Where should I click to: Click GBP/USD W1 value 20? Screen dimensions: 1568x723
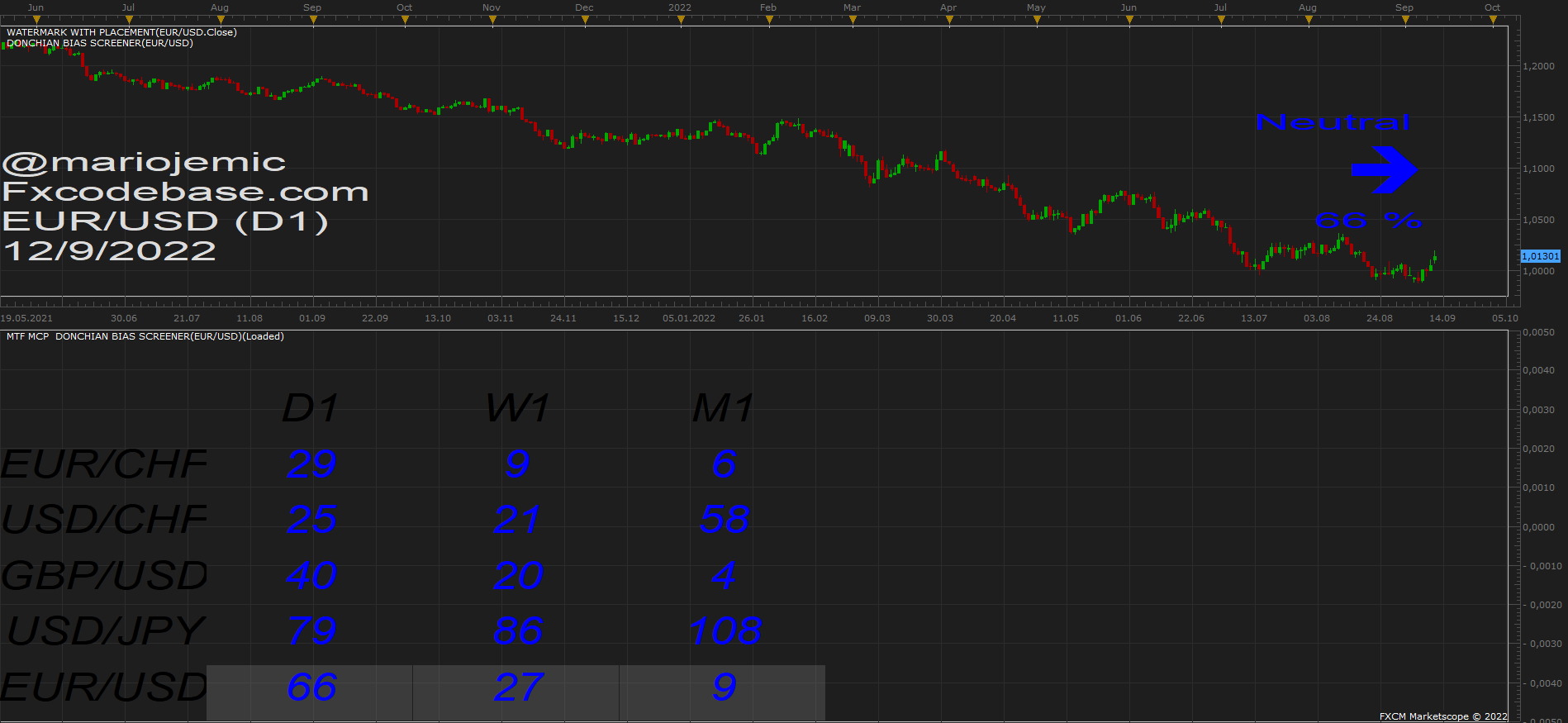(518, 576)
